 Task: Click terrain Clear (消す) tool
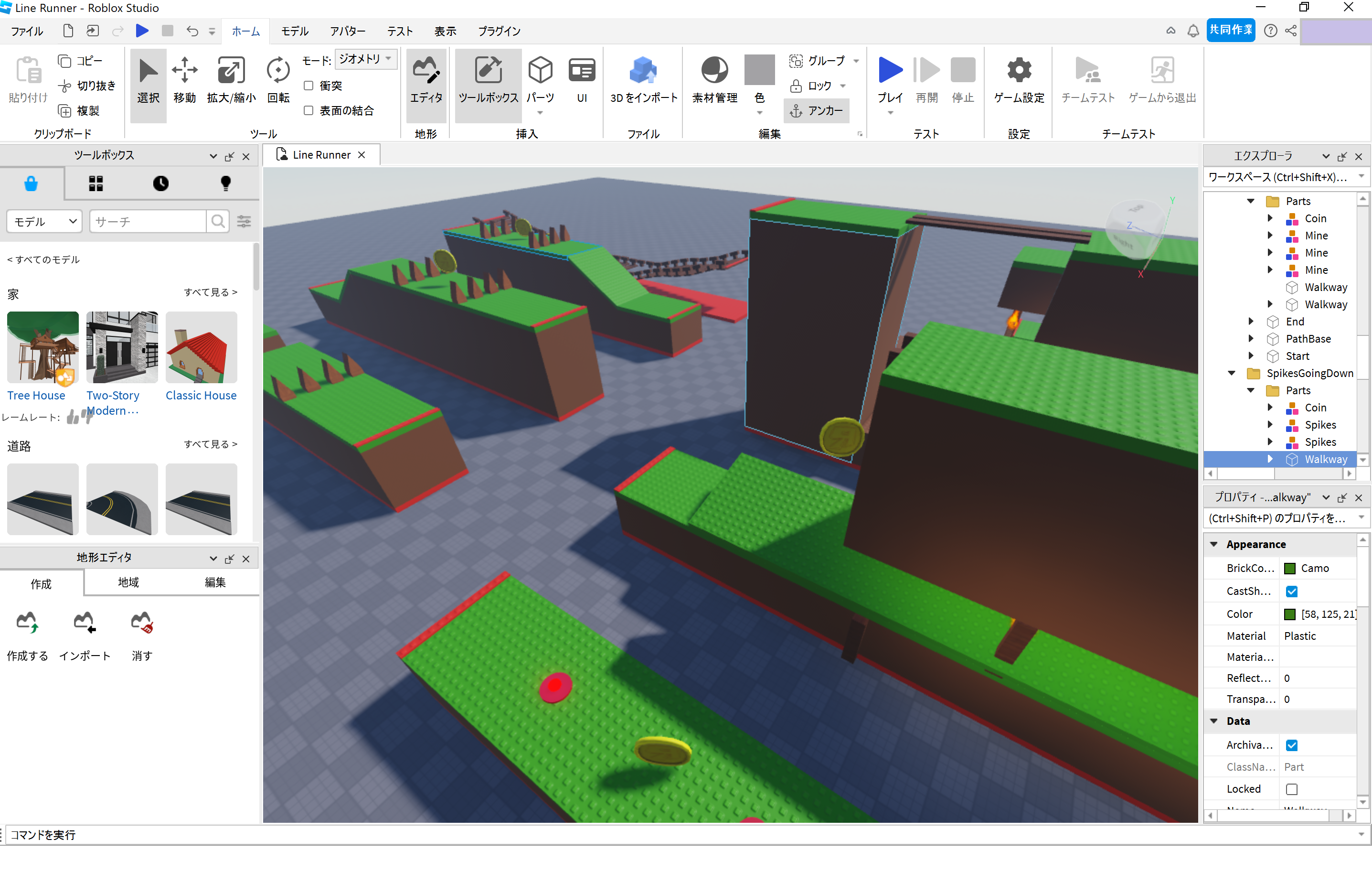click(x=142, y=635)
